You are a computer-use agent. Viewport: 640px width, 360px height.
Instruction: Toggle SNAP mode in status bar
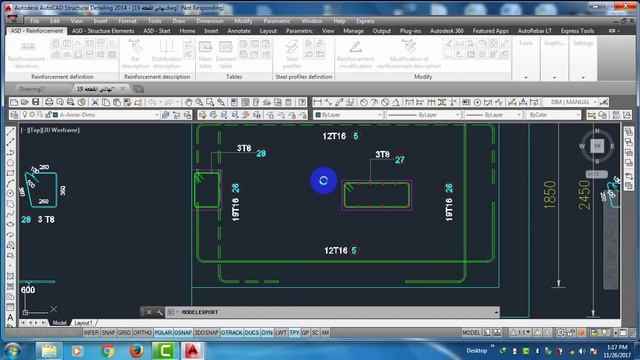pyautogui.click(x=108, y=333)
